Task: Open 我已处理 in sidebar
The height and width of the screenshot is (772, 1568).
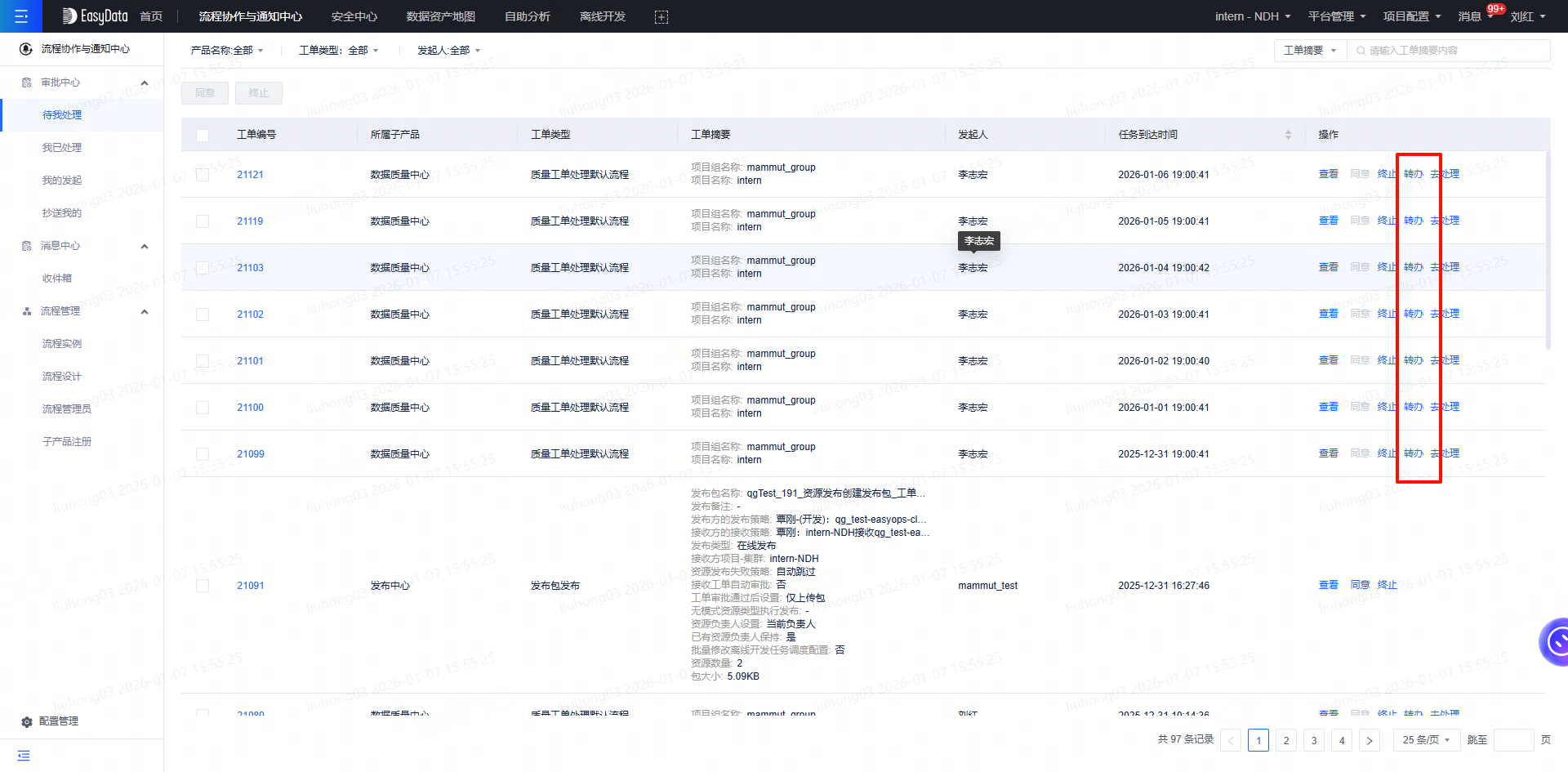Action: tap(62, 148)
